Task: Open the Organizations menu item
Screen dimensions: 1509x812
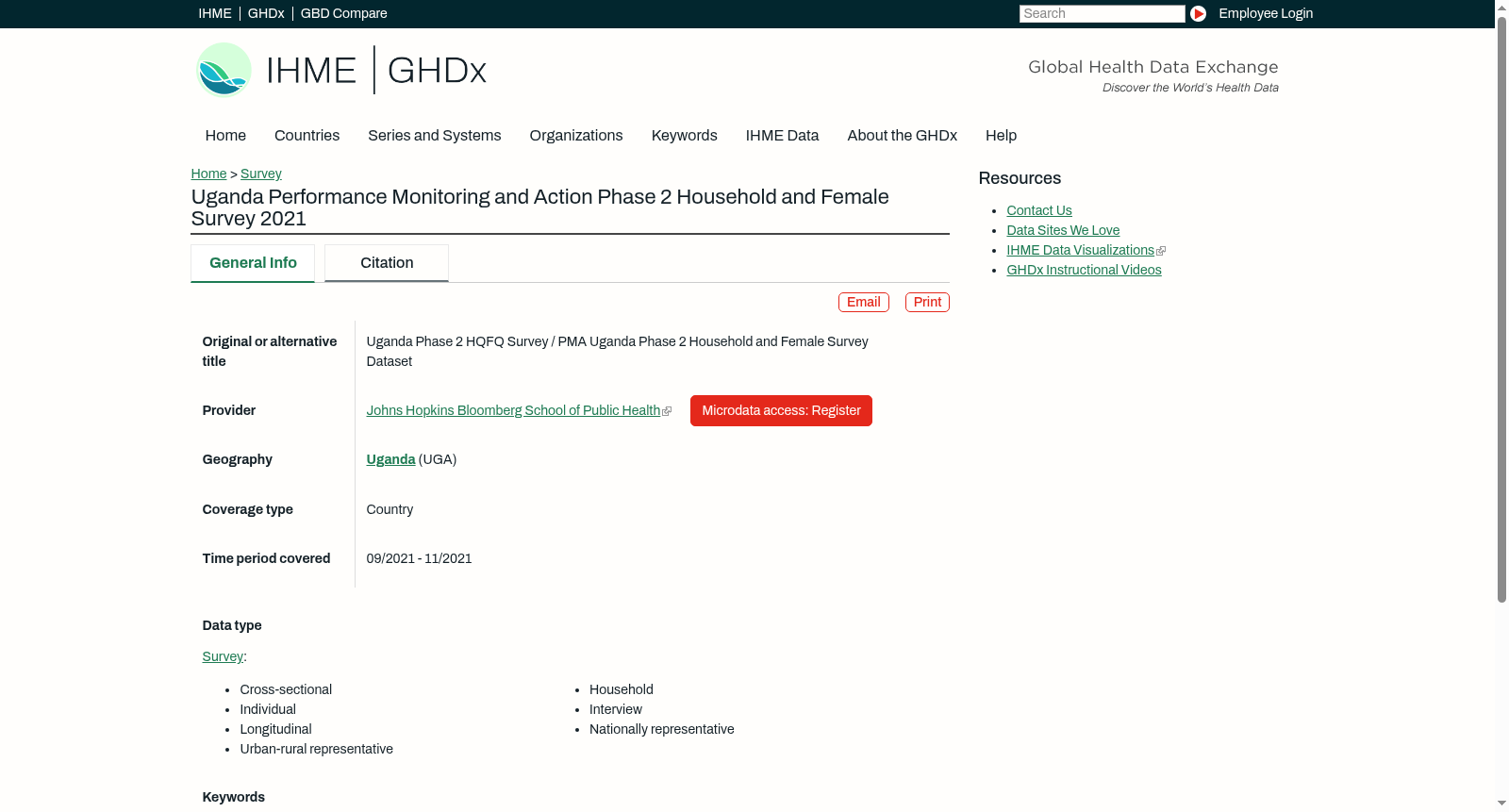Action: pyautogui.click(x=576, y=136)
